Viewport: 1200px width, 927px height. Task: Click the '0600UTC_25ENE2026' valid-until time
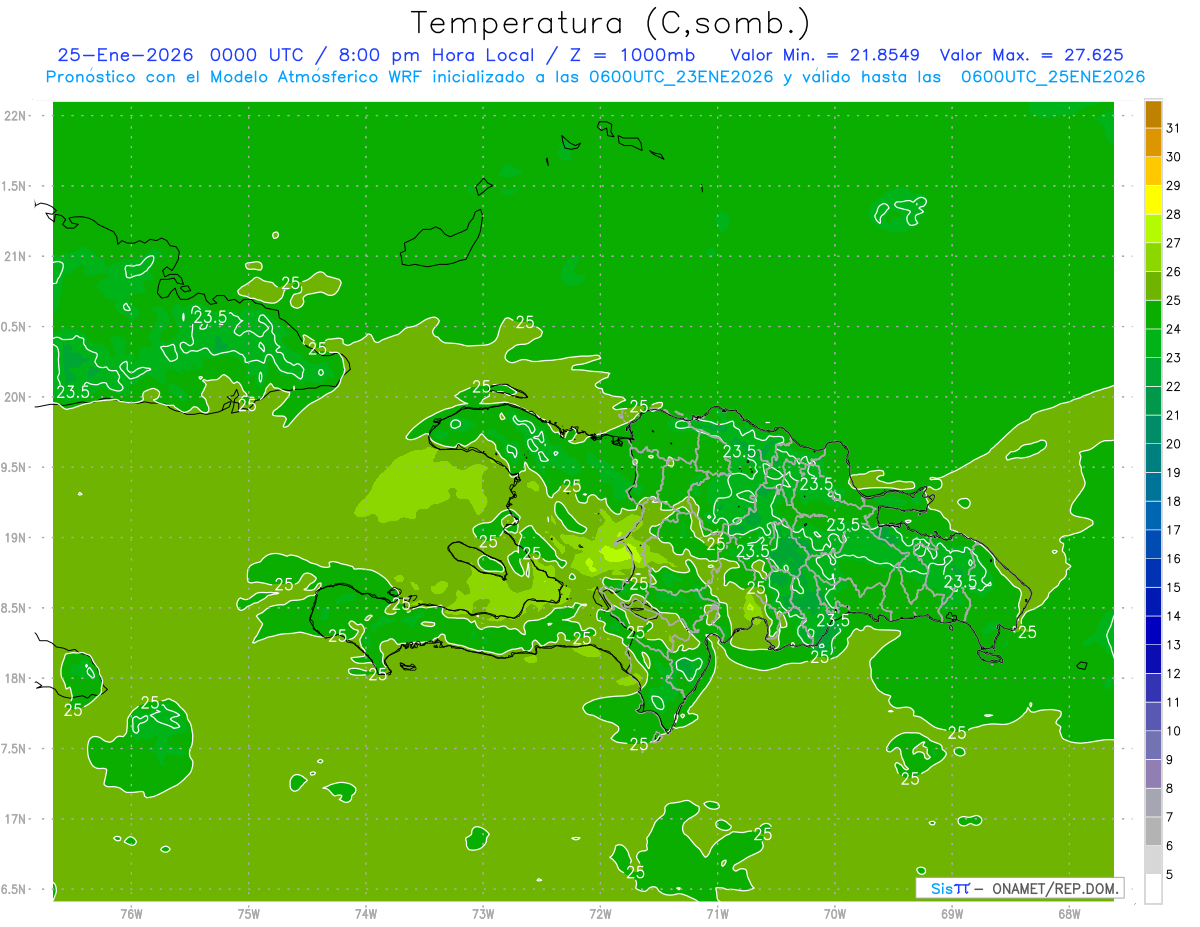pyautogui.click(x=1053, y=77)
